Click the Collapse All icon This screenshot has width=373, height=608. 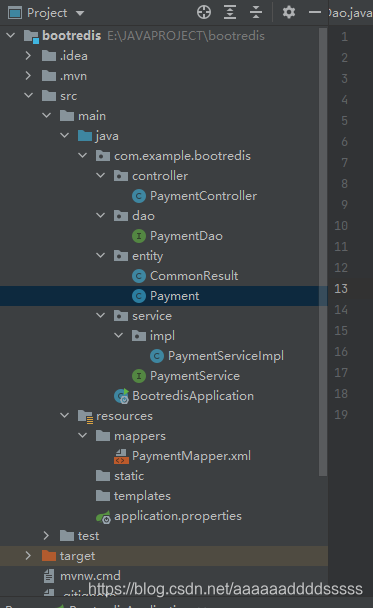(x=256, y=12)
